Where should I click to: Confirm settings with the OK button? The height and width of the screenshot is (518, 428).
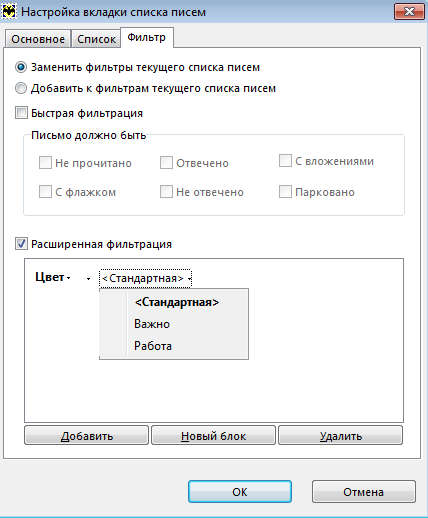(240, 492)
